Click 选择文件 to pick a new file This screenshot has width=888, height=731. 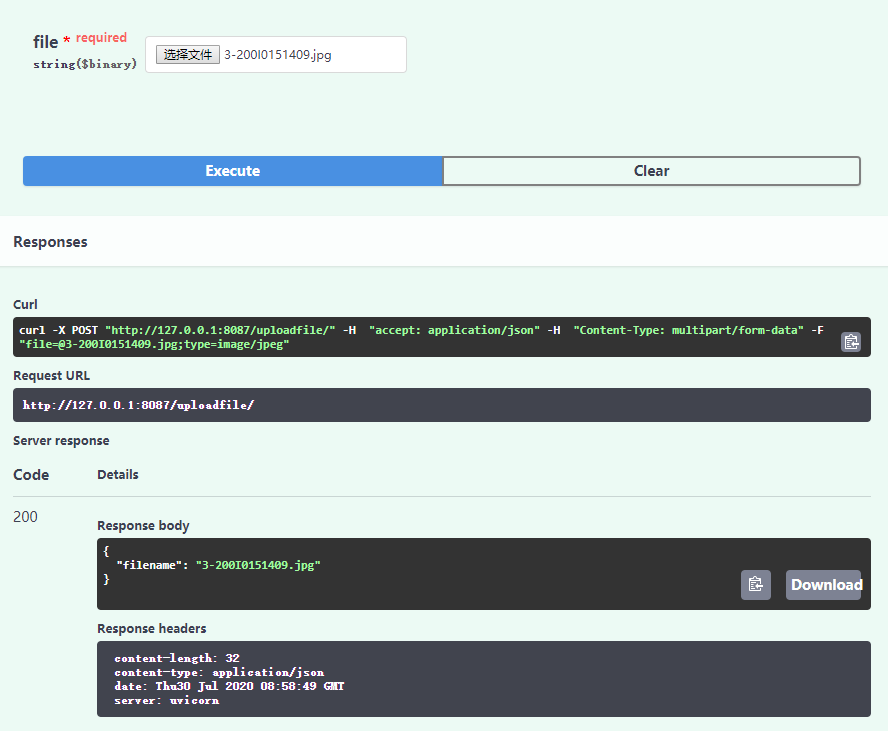pyautogui.click(x=187, y=54)
